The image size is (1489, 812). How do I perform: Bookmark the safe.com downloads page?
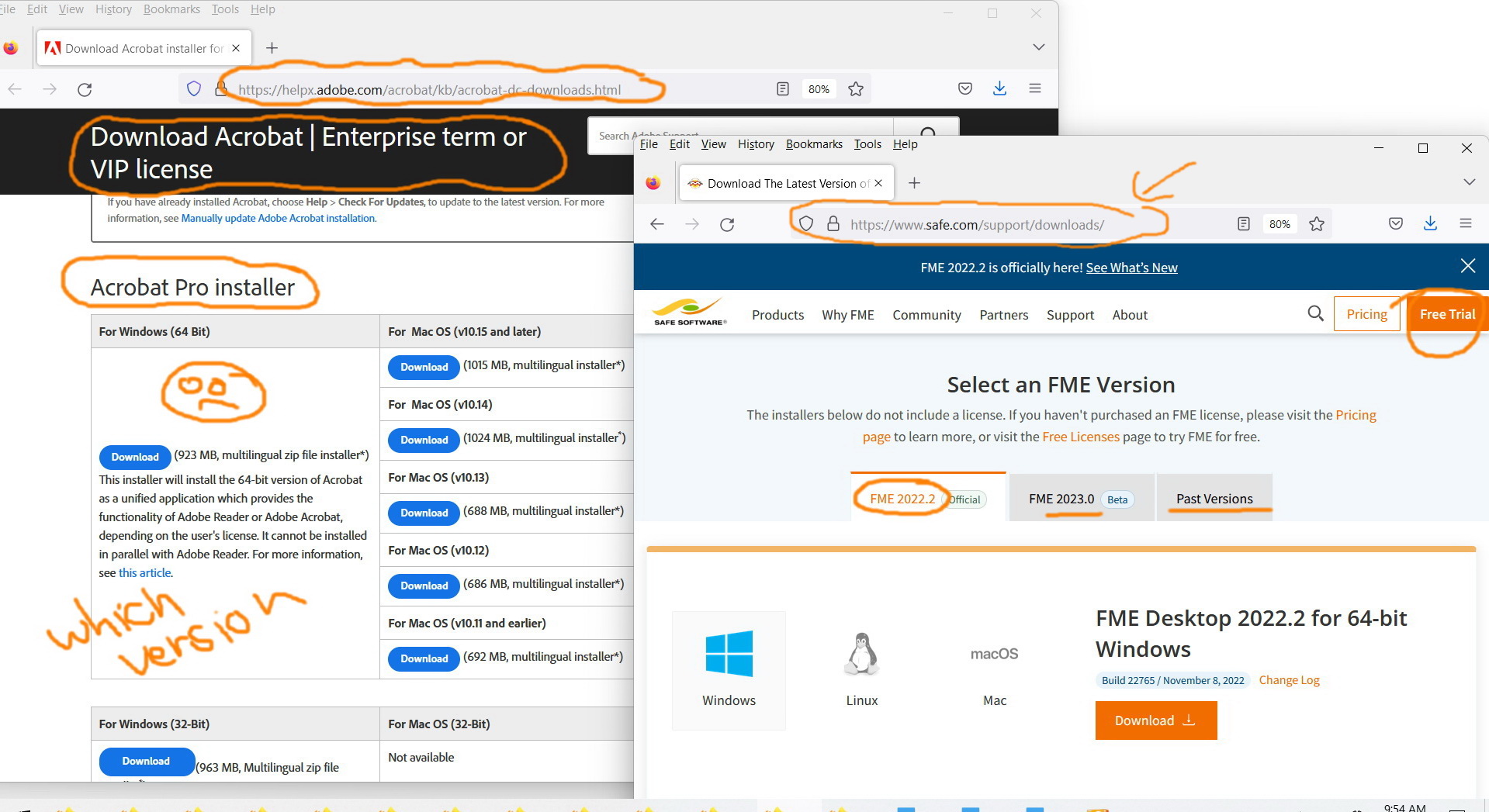coord(1317,224)
